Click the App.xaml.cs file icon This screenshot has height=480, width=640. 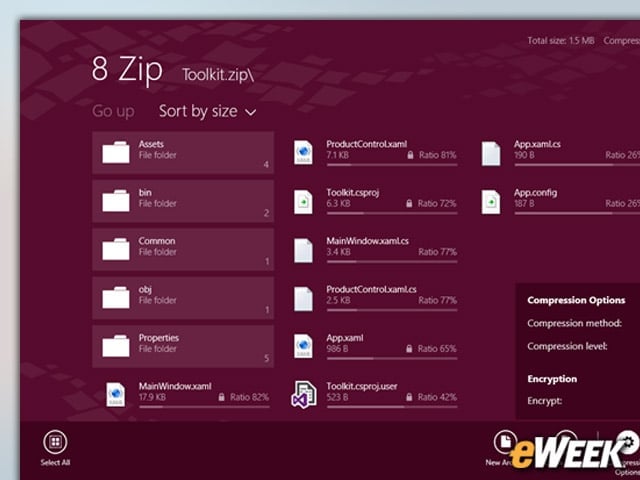tap(491, 153)
